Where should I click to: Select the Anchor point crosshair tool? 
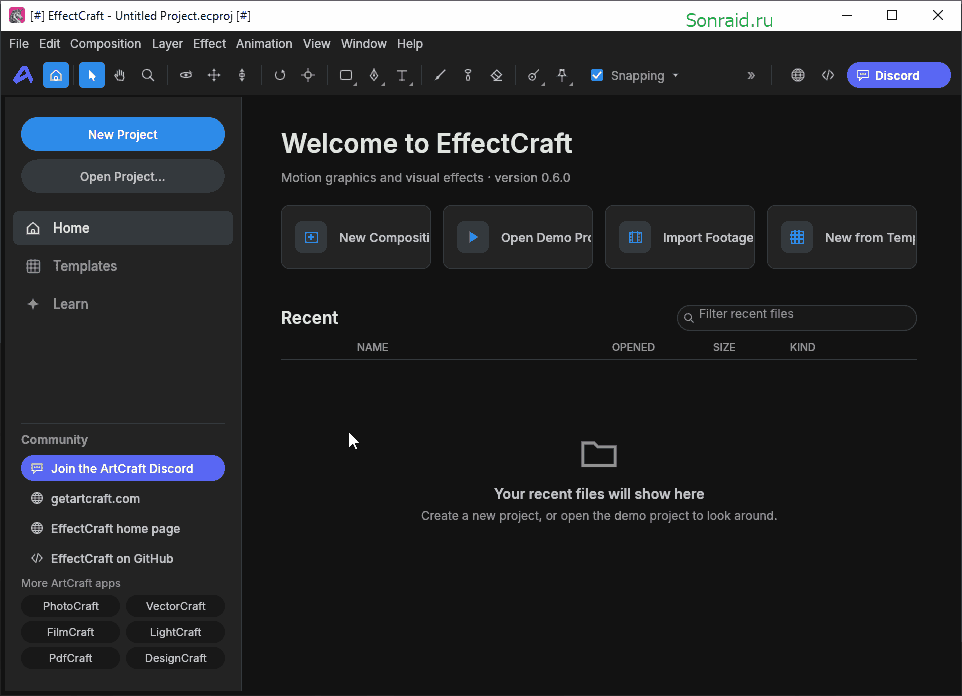(308, 75)
